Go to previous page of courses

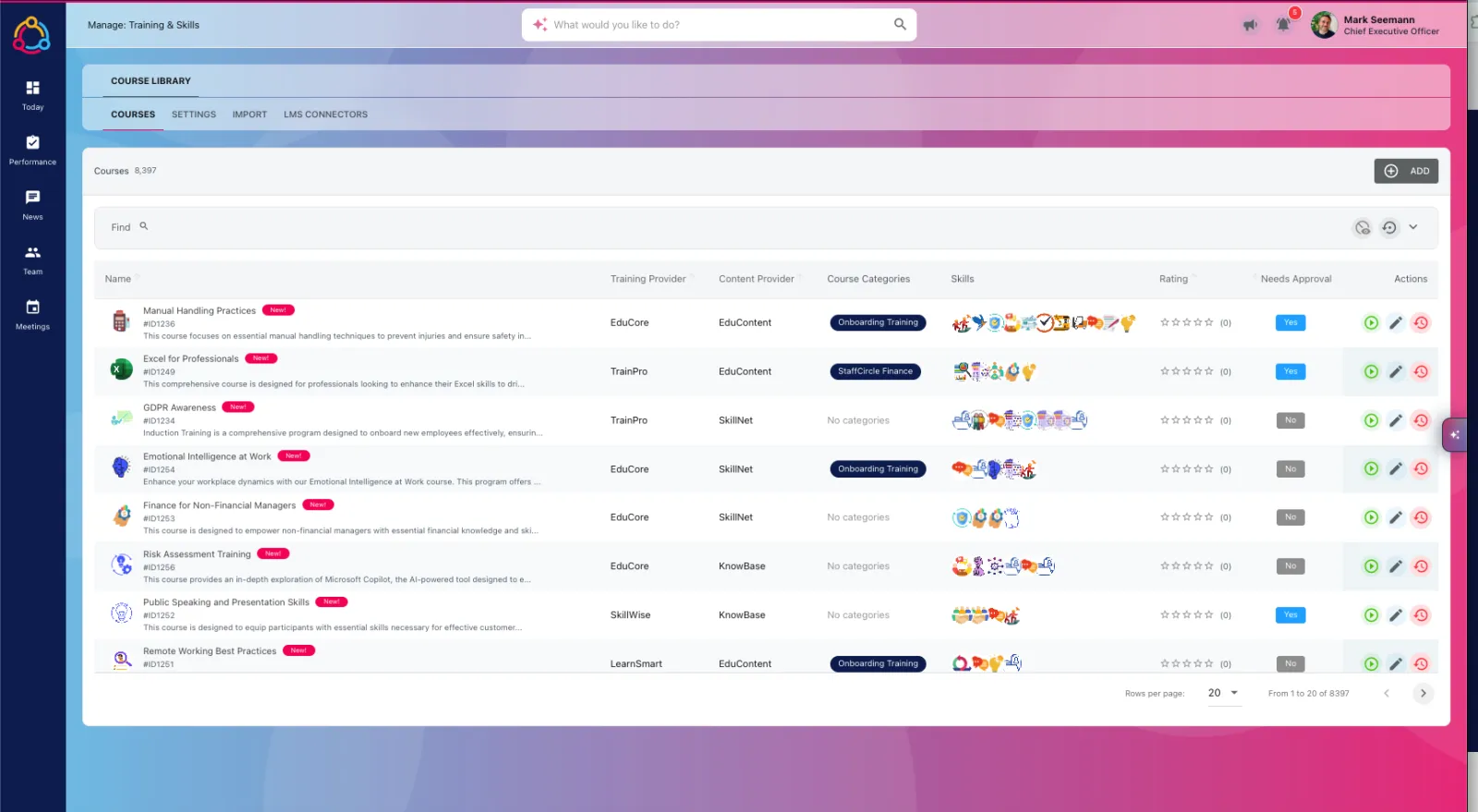tap(1387, 693)
